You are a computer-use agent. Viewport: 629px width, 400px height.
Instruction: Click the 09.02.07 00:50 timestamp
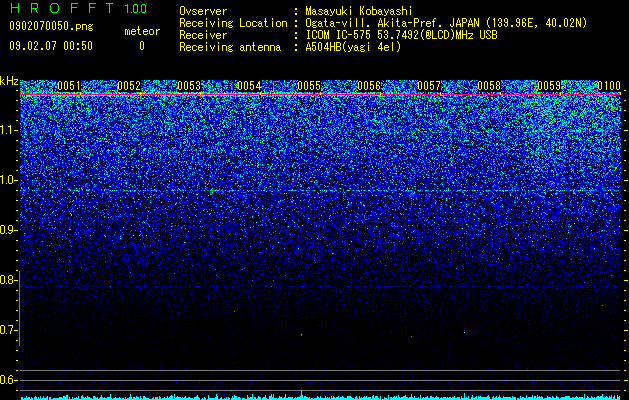point(51,46)
